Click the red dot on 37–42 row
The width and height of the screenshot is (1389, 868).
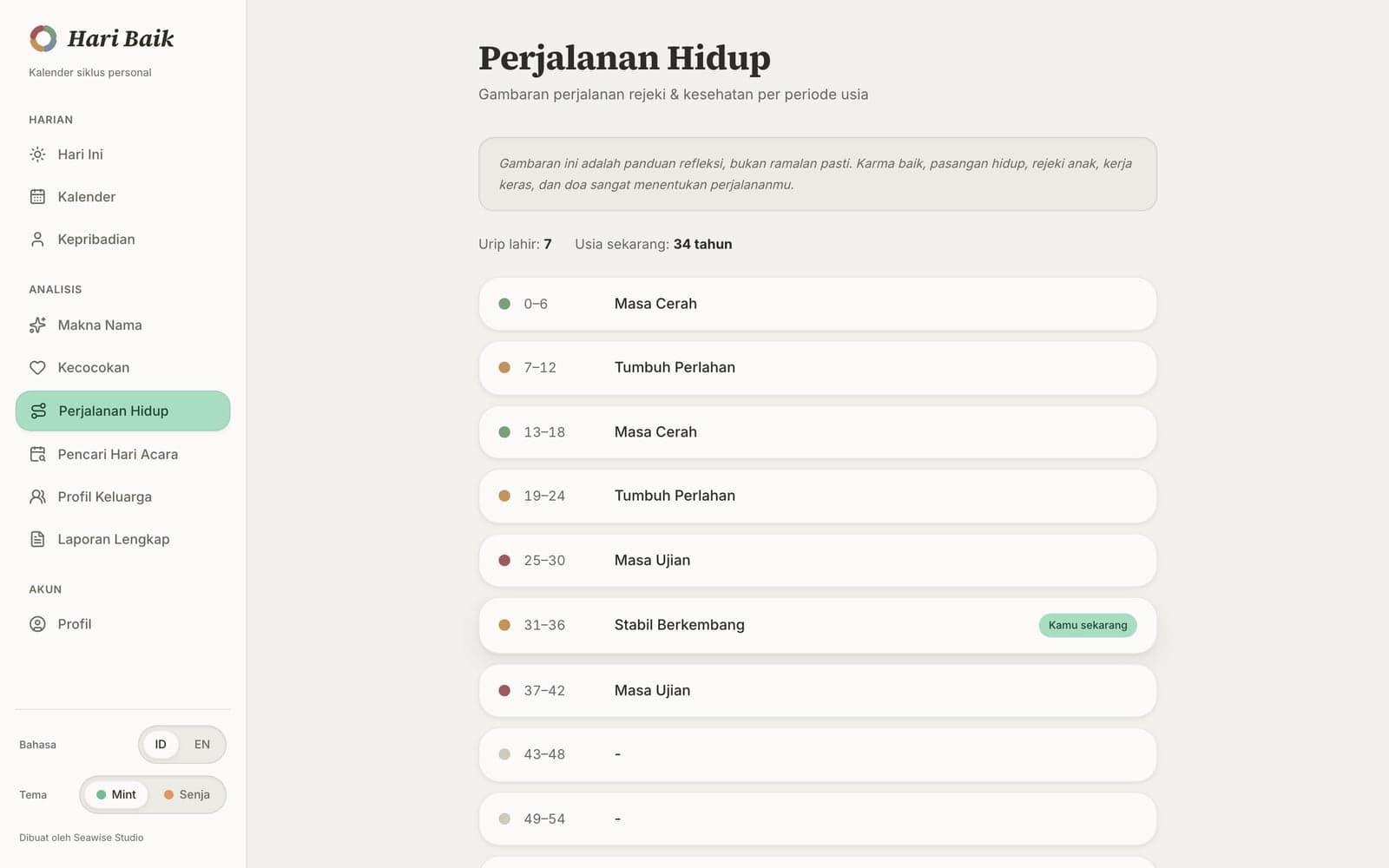click(x=504, y=691)
